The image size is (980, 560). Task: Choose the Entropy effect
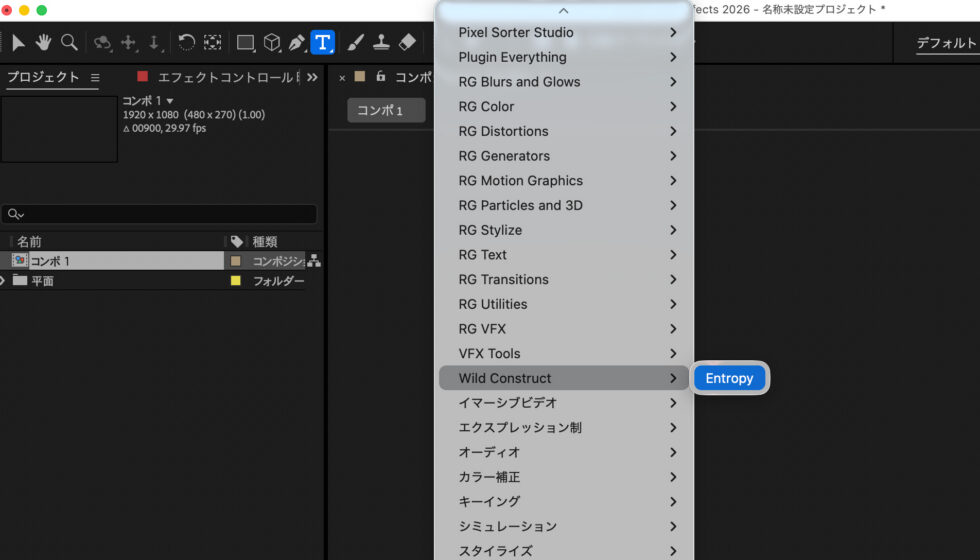(729, 378)
